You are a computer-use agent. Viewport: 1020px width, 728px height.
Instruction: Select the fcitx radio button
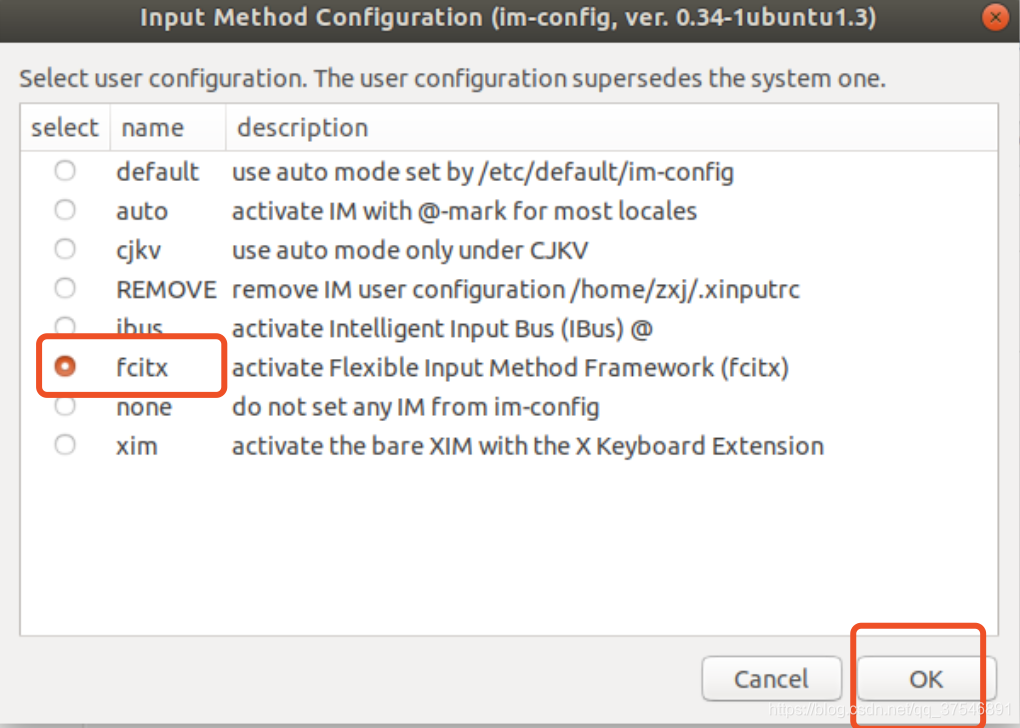coord(65,366)
